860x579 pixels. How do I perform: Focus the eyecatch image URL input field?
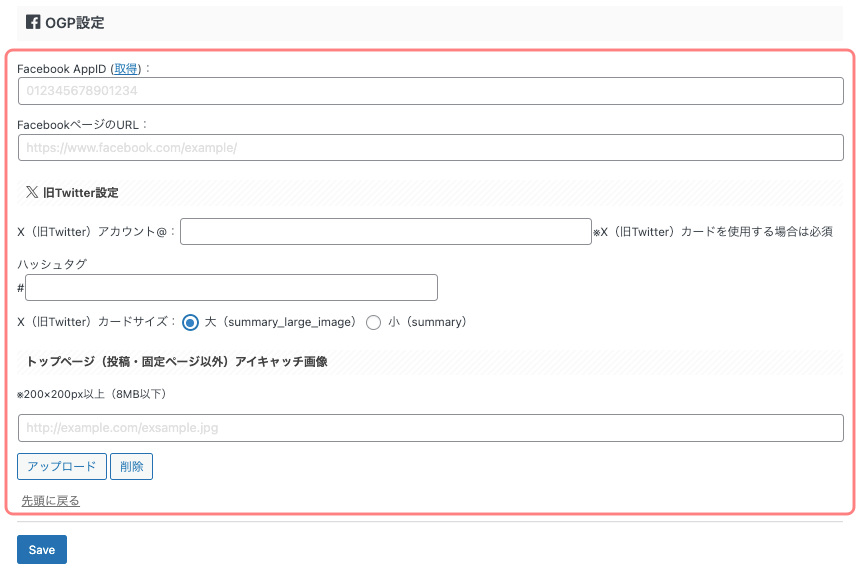[x=430, y=428]
